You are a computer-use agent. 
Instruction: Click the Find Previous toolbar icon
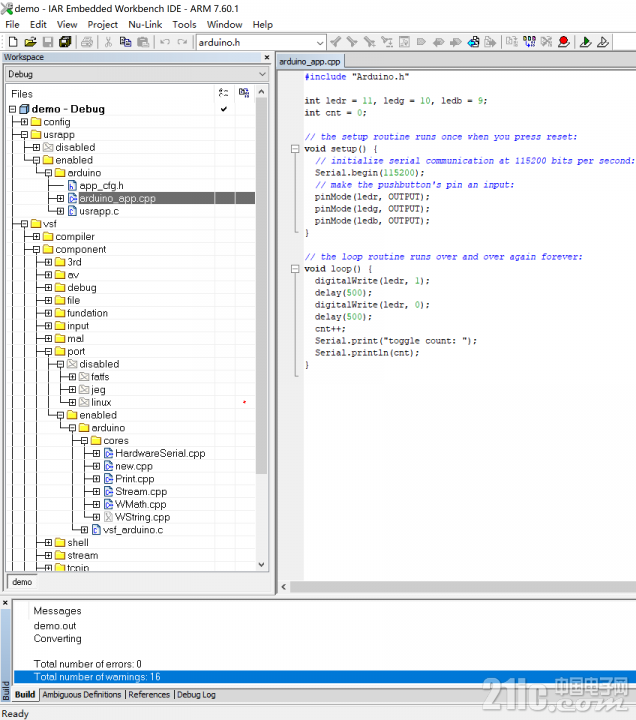(x=335, y=42)
